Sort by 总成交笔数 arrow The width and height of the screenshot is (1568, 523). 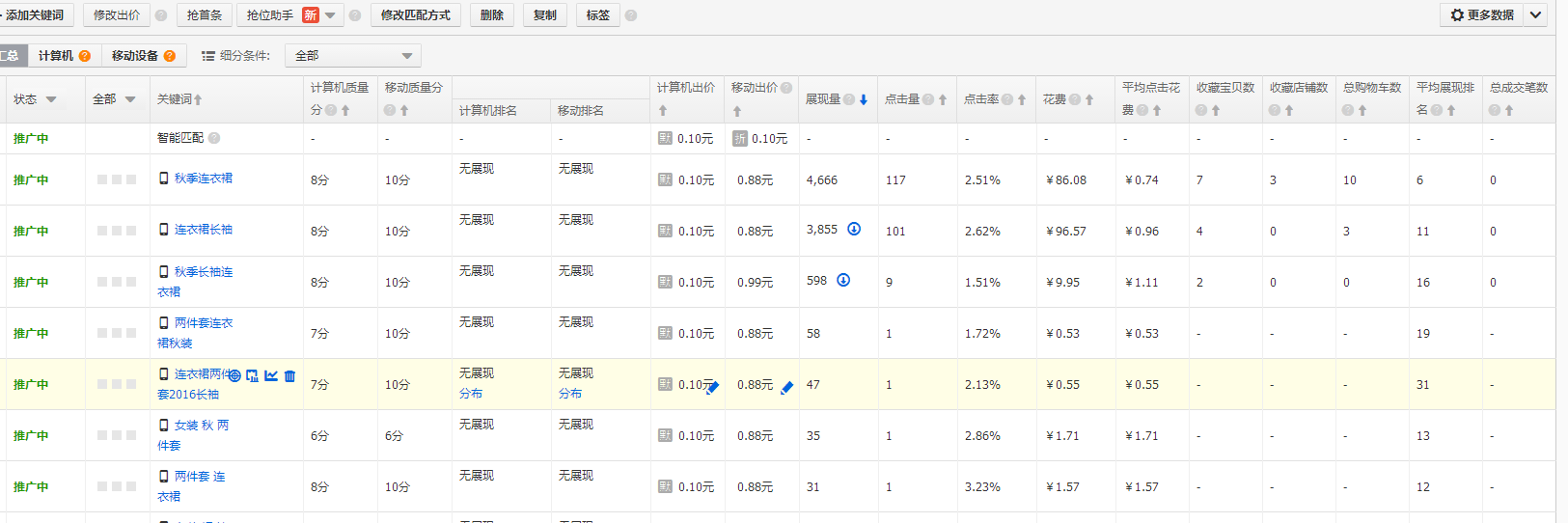(x=1509, y=111)
